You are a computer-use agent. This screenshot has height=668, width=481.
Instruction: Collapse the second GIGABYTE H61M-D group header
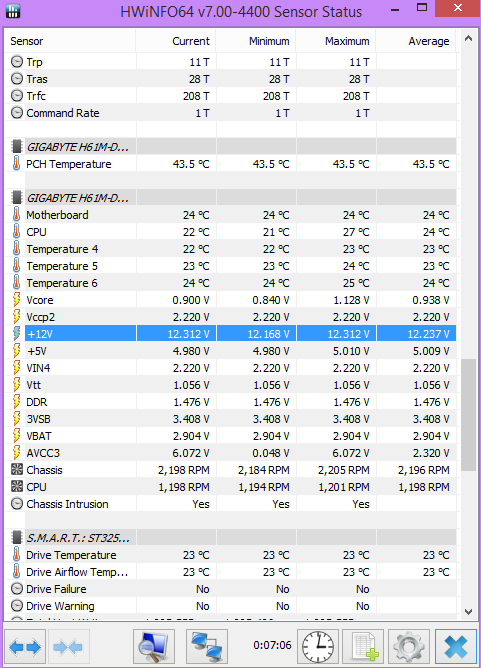point(230,198)
